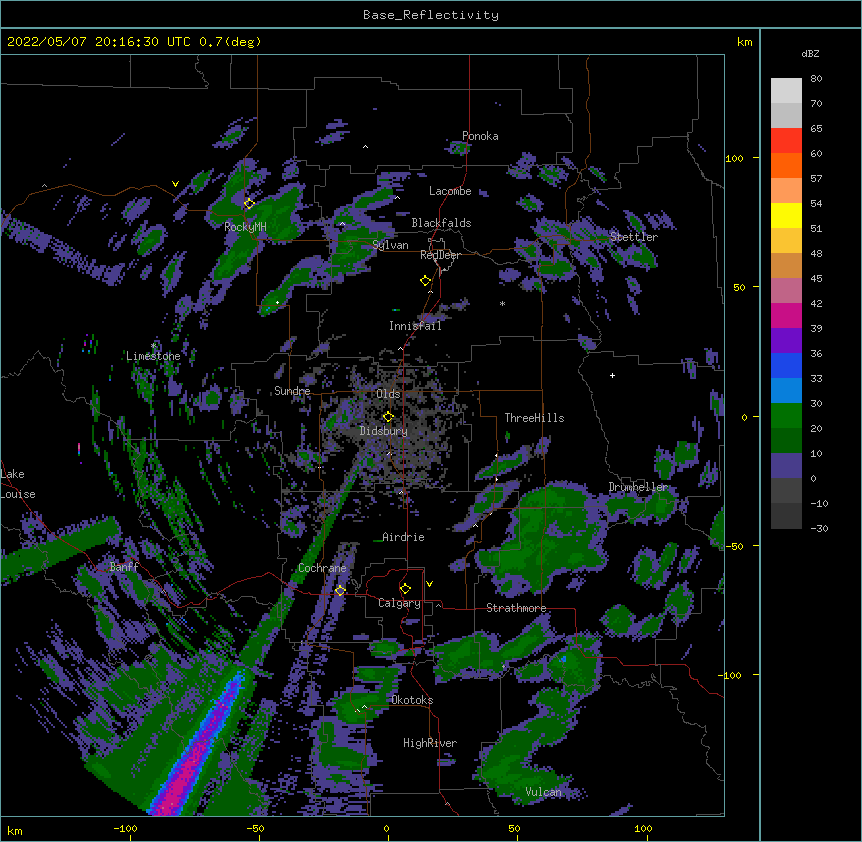
Task: Click the Ponoka city label
Action: (480, 136)
